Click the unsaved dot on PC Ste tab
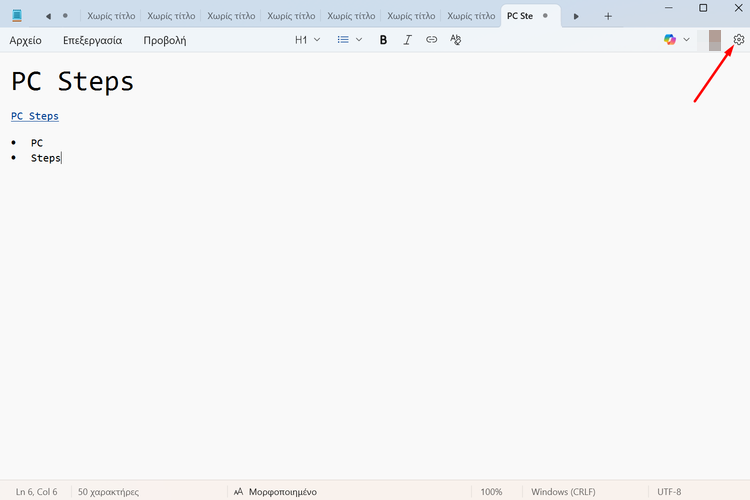The image size is (750, 500). point(545,16)
